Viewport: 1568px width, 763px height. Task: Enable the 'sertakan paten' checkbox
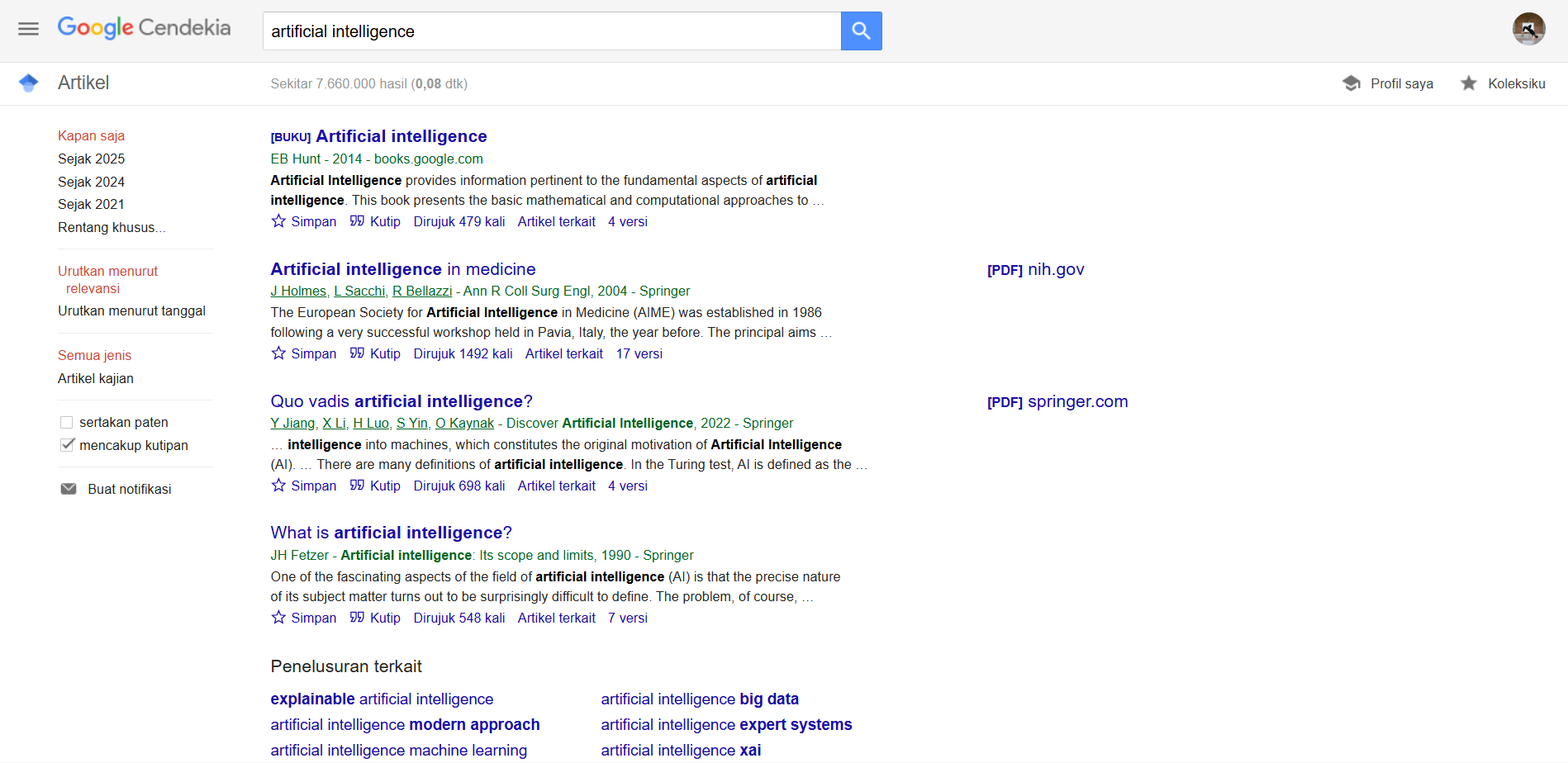(67, 423)
